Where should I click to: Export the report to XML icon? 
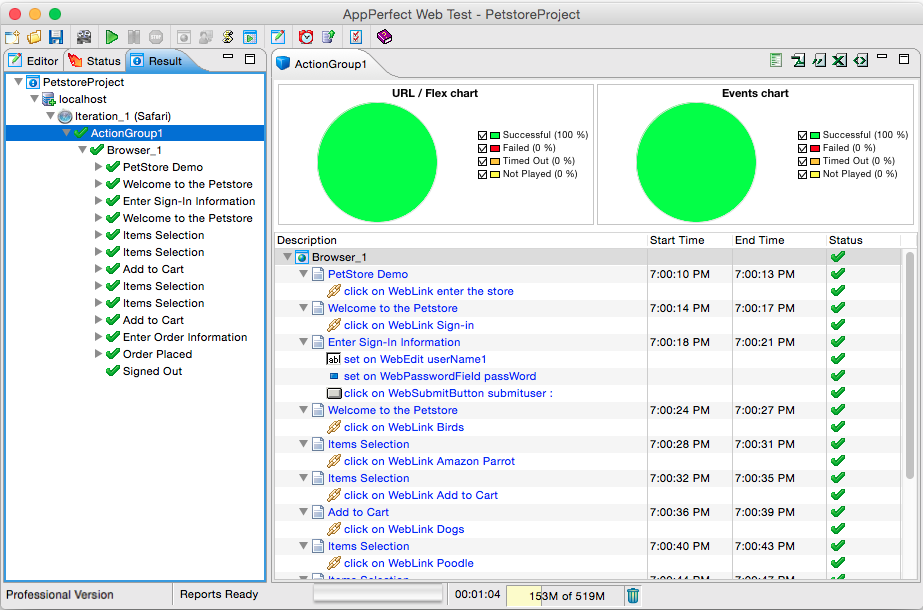(x=861, y=60)
